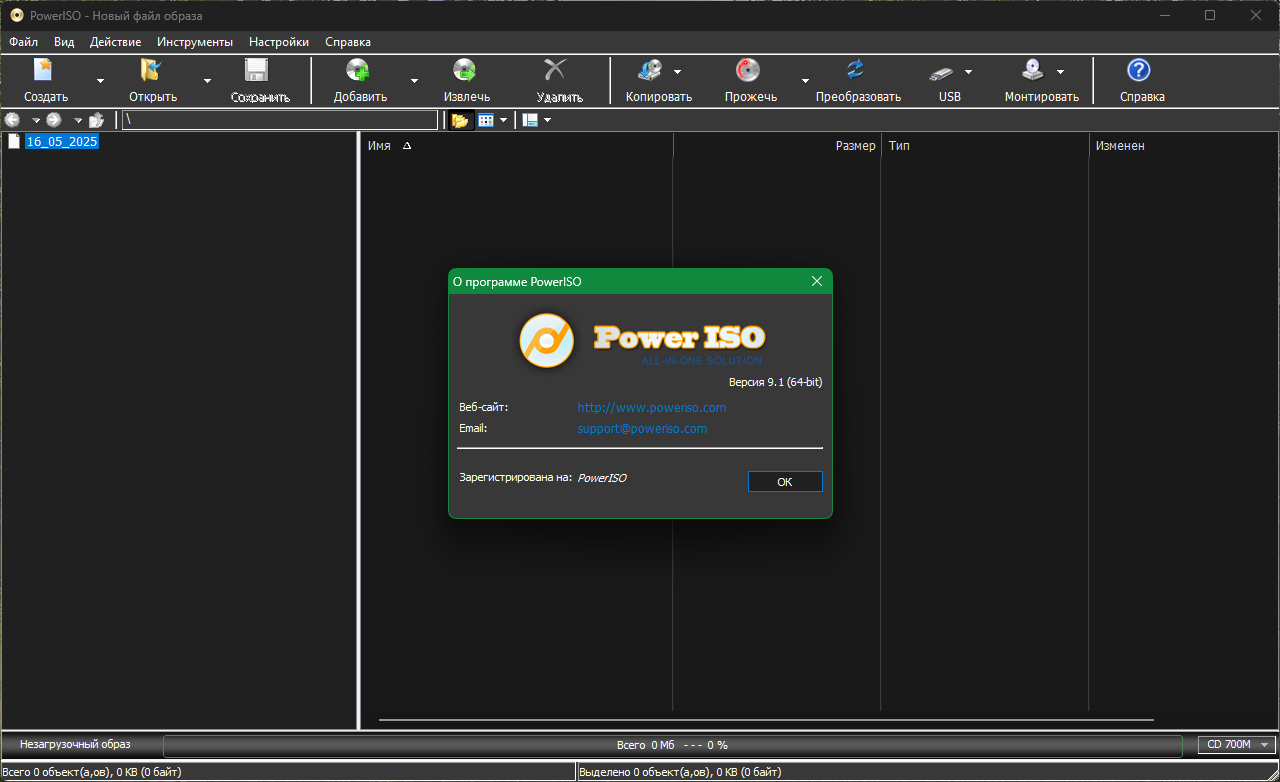Open the Back history dropdown arrow

35,121
